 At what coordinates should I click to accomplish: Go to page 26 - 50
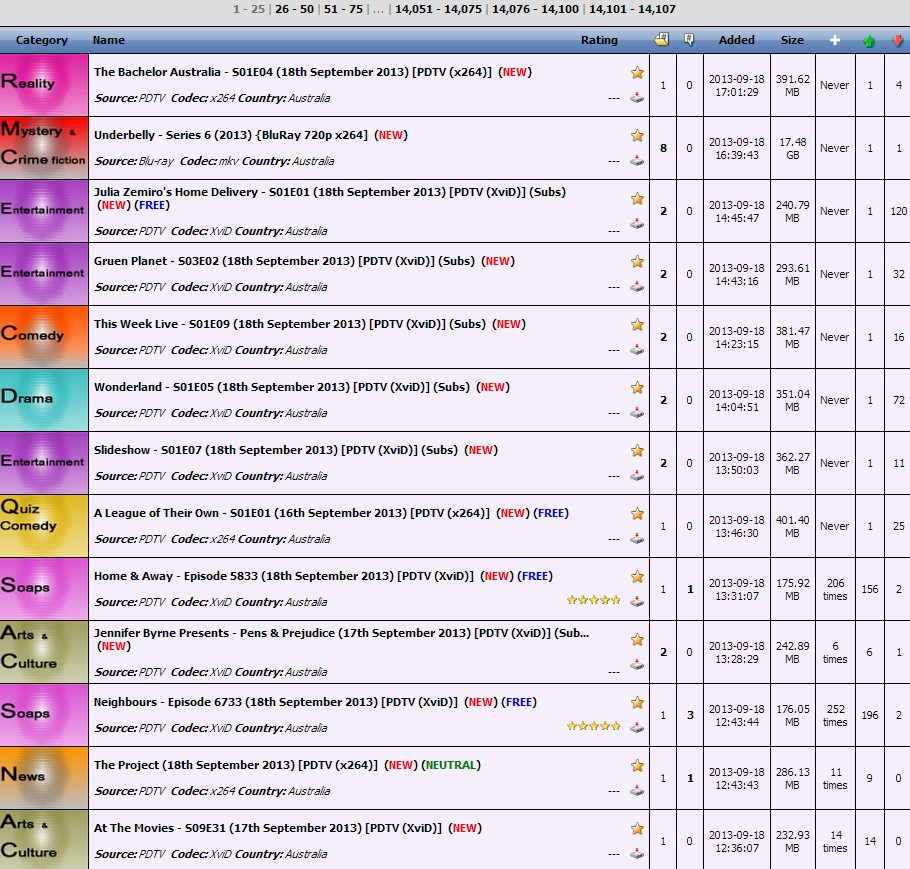coord(294,9)
